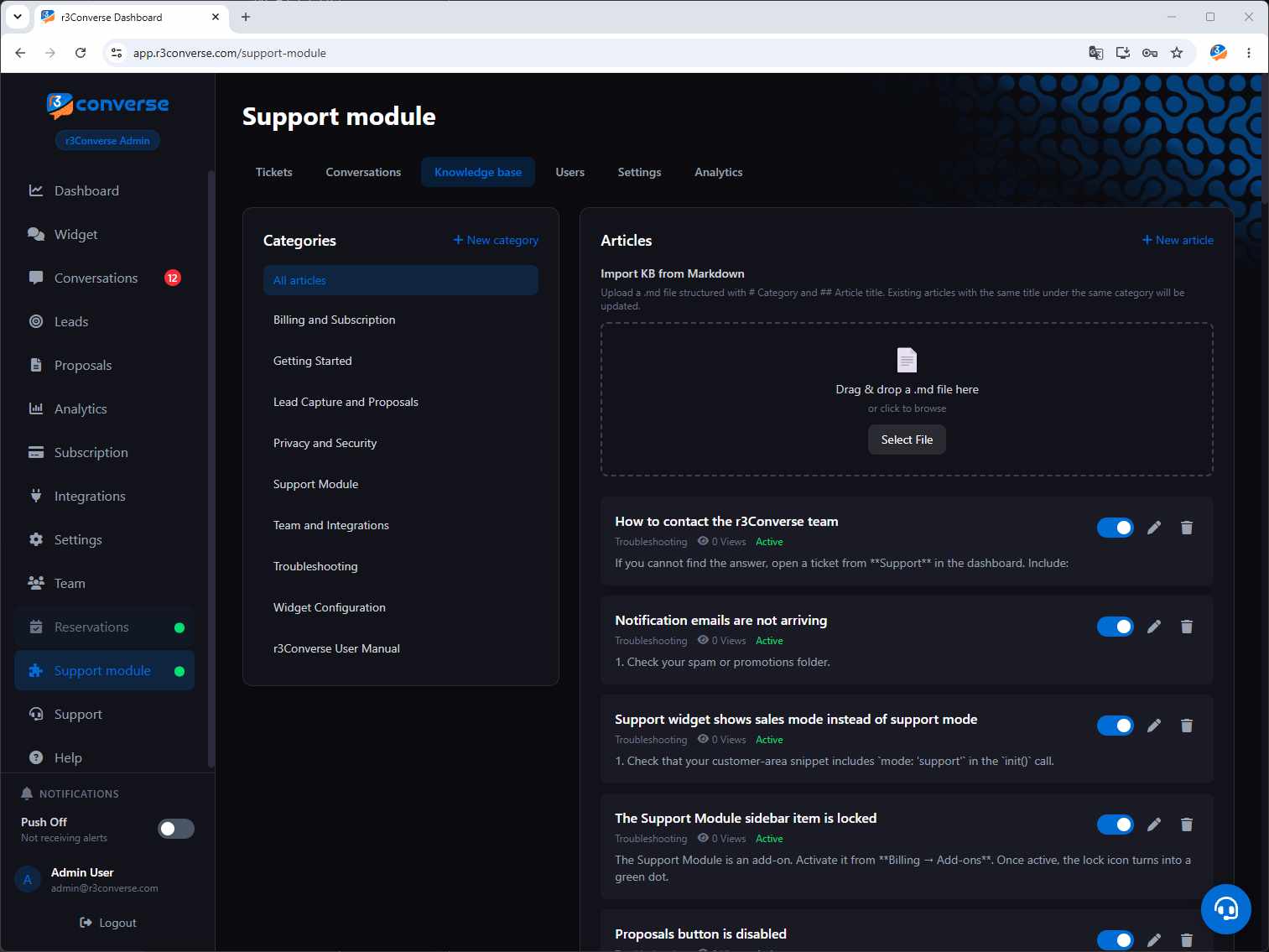Open password manager key icon
Viewport: 1269px width, 952px height.
[x=1150, y=53]
